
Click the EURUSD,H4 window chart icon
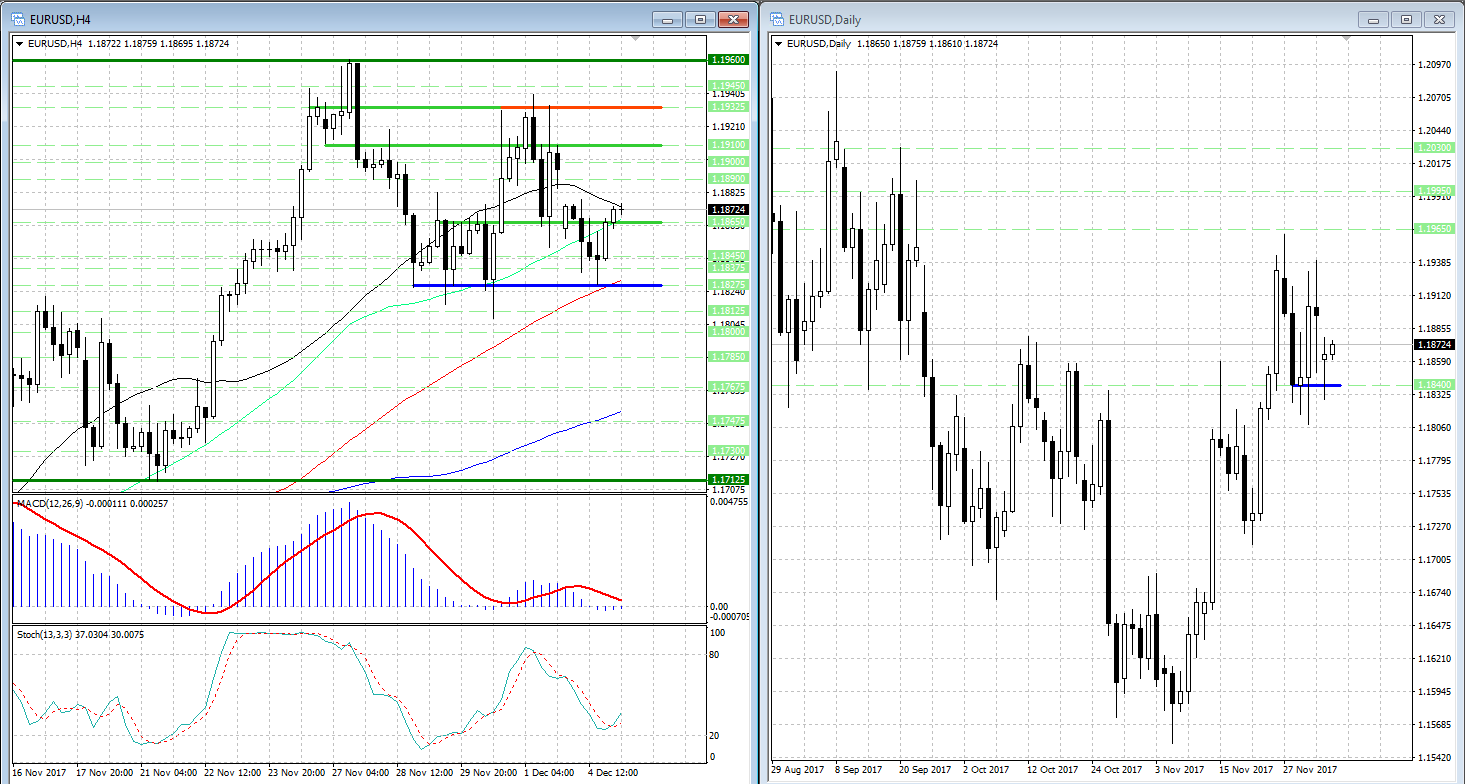tap(18, 19)
